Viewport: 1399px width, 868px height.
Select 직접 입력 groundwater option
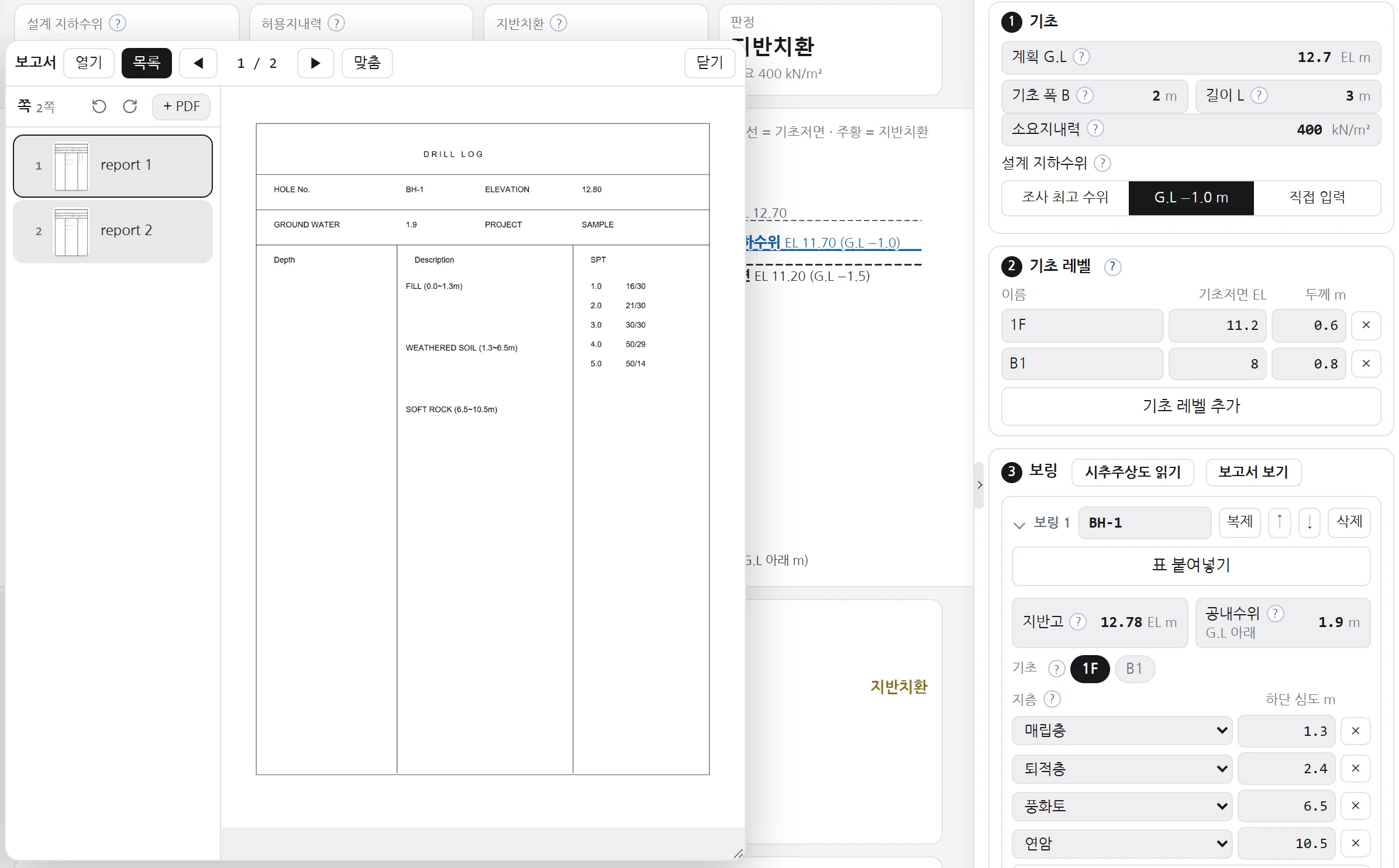(1317, 198)
